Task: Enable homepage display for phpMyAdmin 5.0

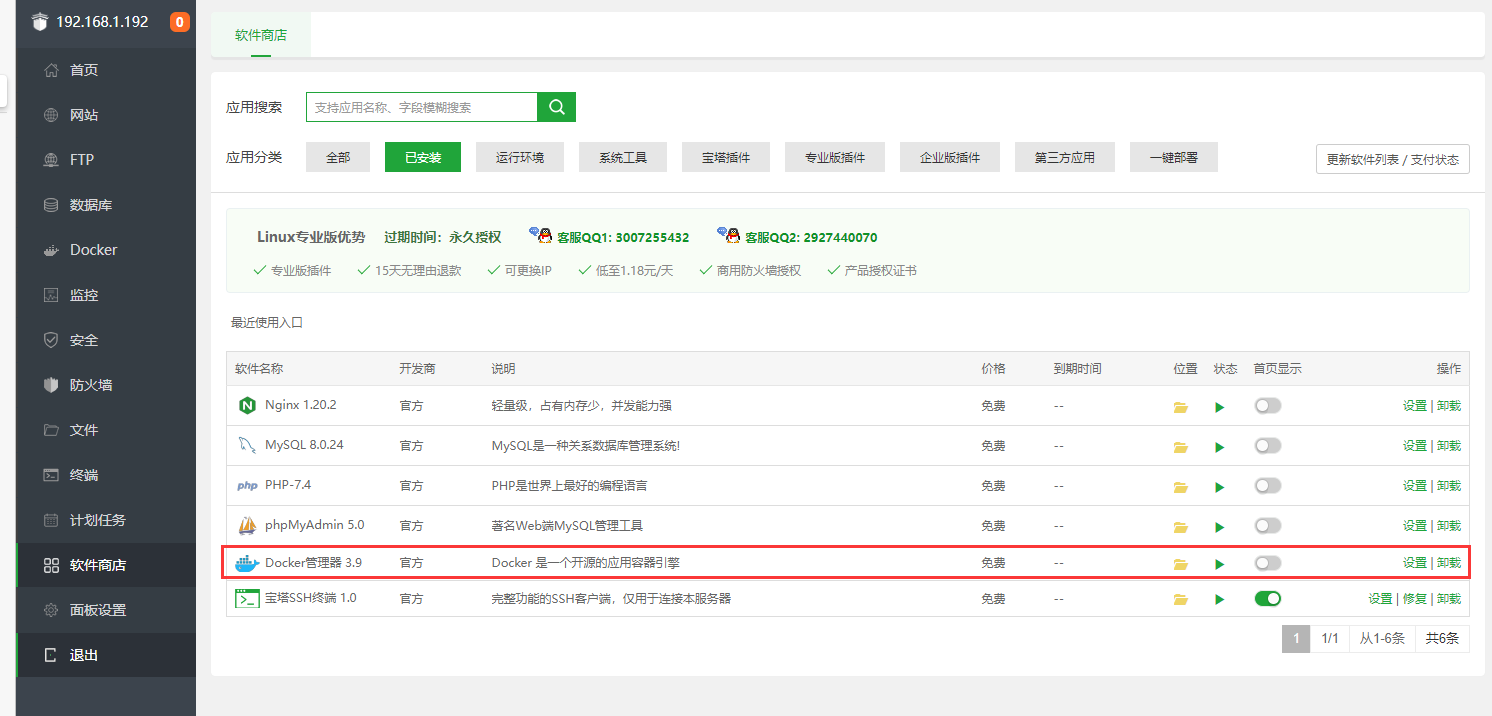Action: point(1267,525)
